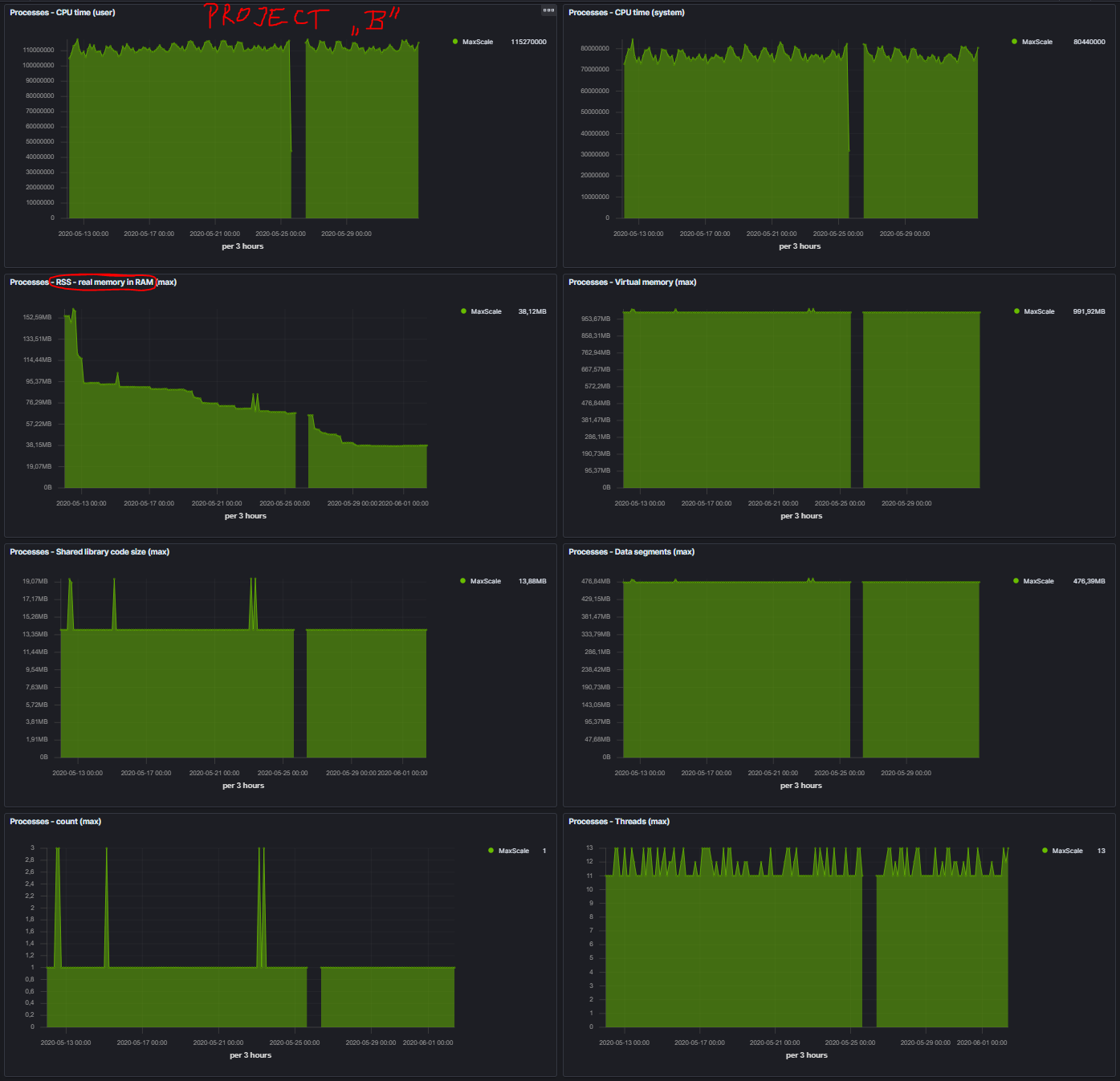The height and width of the screenshot is (1081, 1120).
Task: Open the 'Processes - CPU time (user)' title dropdown
Action: 63,13
